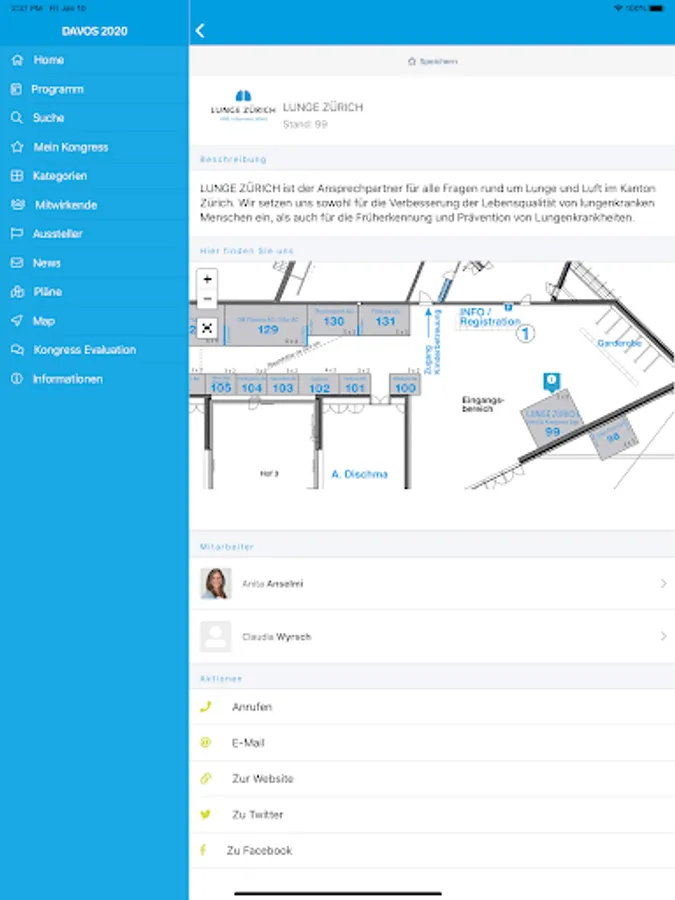Tap Claudia Wyrsch's placeholder avatar
The image size is (675, 900).
[x=215, y=636]
